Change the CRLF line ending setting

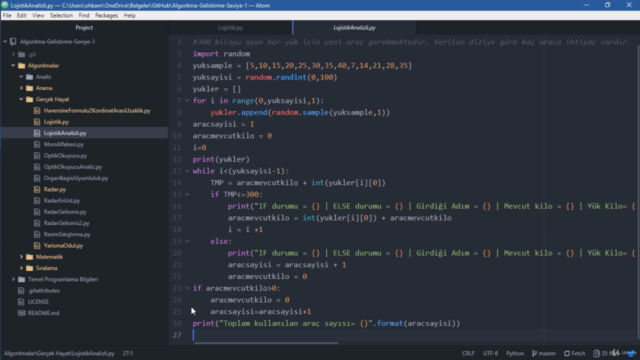(x=468, y=353)
